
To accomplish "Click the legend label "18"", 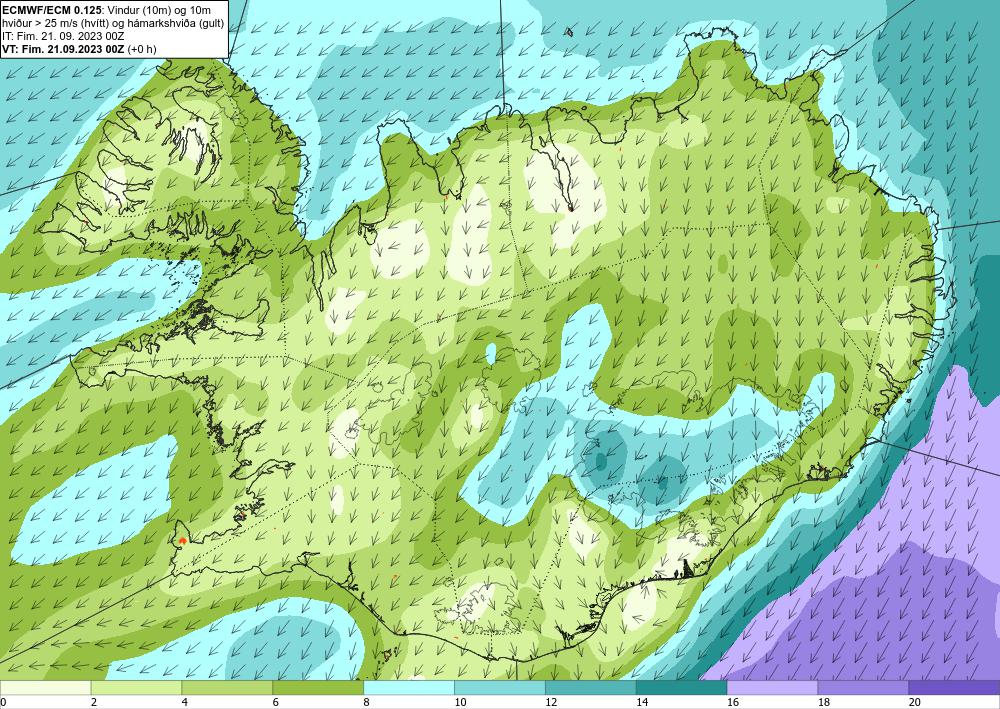I will [824, 702].
